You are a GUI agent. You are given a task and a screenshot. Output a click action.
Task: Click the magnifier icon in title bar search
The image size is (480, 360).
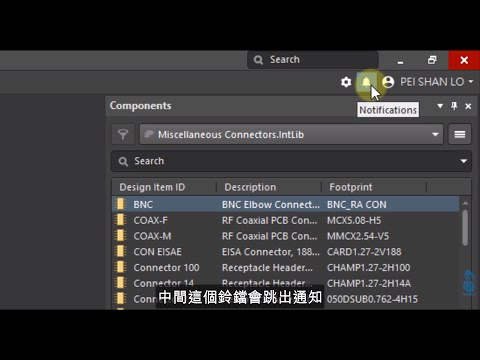(x=258, y=60)
